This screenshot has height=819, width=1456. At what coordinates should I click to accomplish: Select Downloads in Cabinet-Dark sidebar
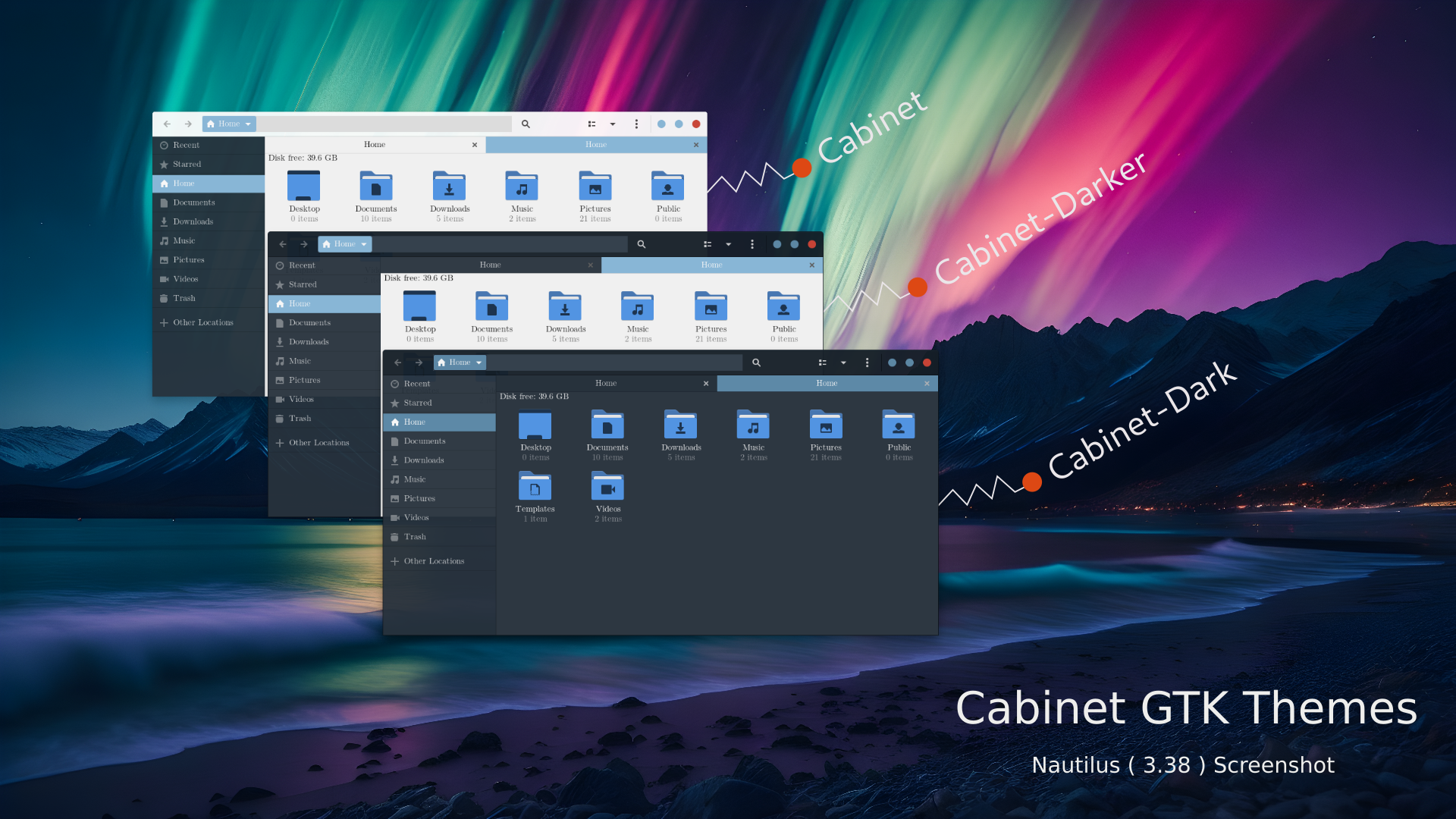point(440,460)
